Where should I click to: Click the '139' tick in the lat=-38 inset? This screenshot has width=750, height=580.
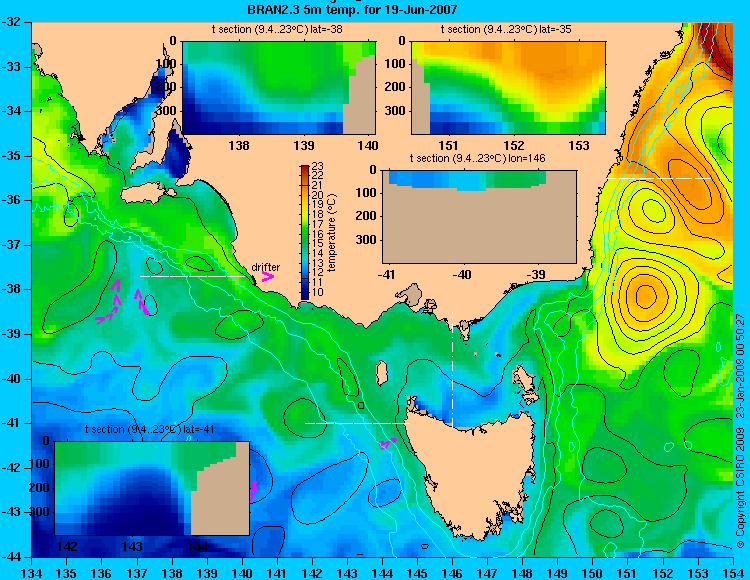[304, 146]
